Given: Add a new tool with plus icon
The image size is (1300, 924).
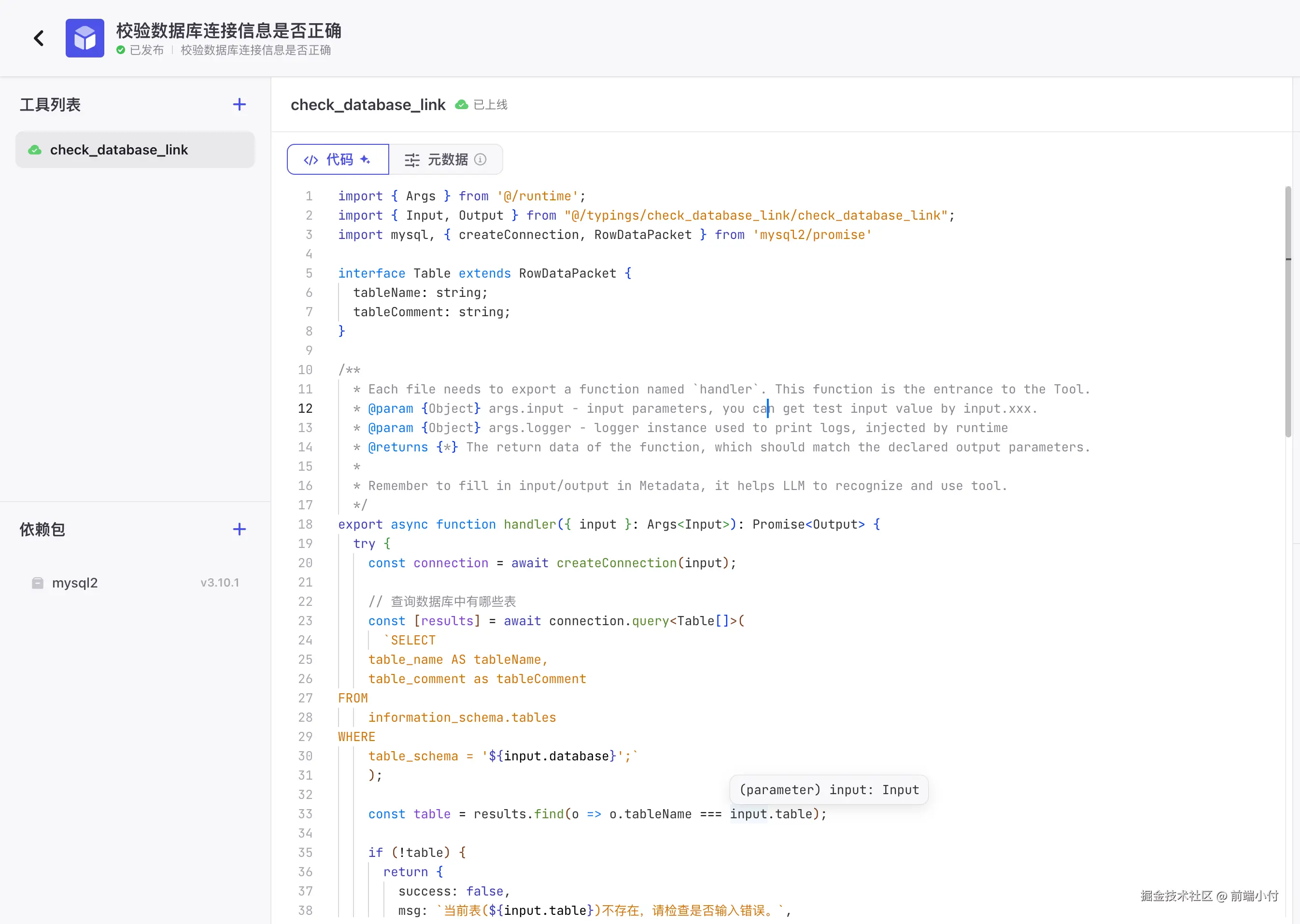Looking at the screenshot, I should tap(240, 104).
